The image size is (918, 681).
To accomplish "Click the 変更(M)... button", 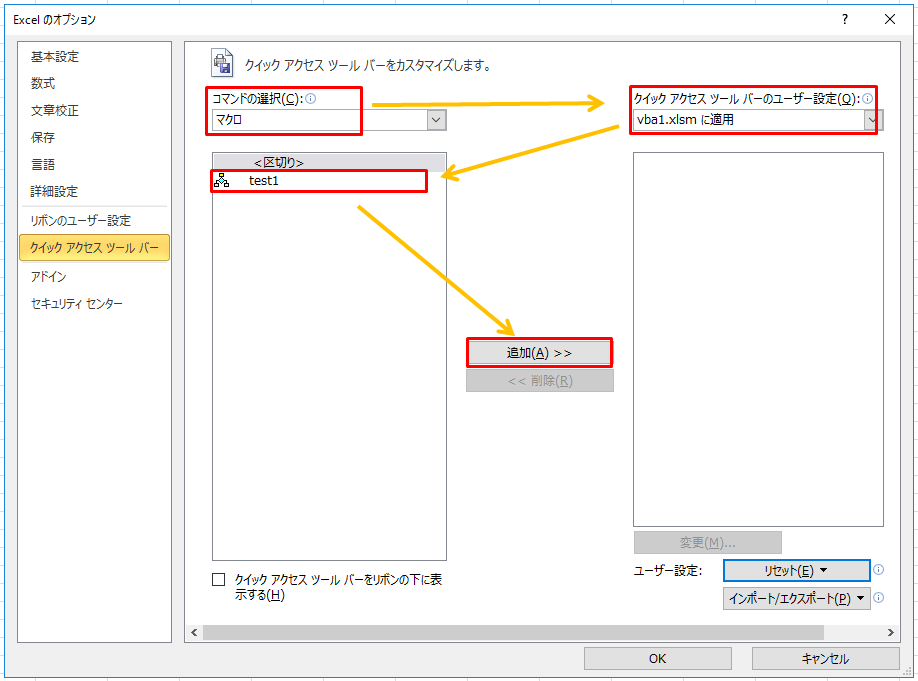I will [707, 543].
